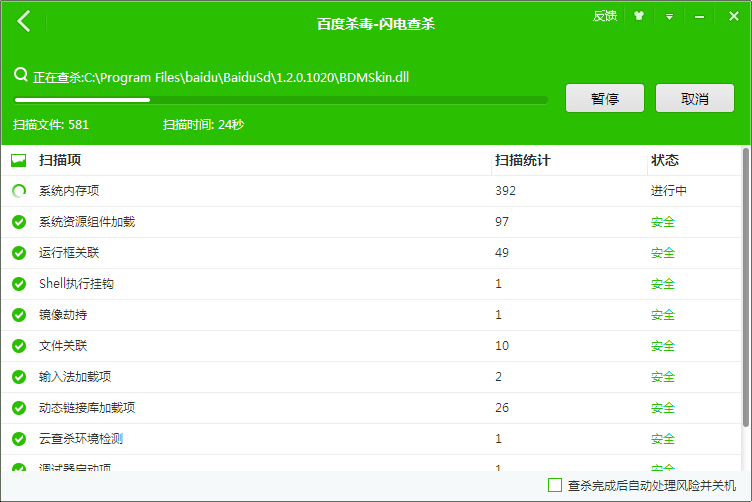Image resolution: width=752 pixels, height=502 pixels.
Task: Select the 镜像劫持 row label
Action: tap(63, 315)
